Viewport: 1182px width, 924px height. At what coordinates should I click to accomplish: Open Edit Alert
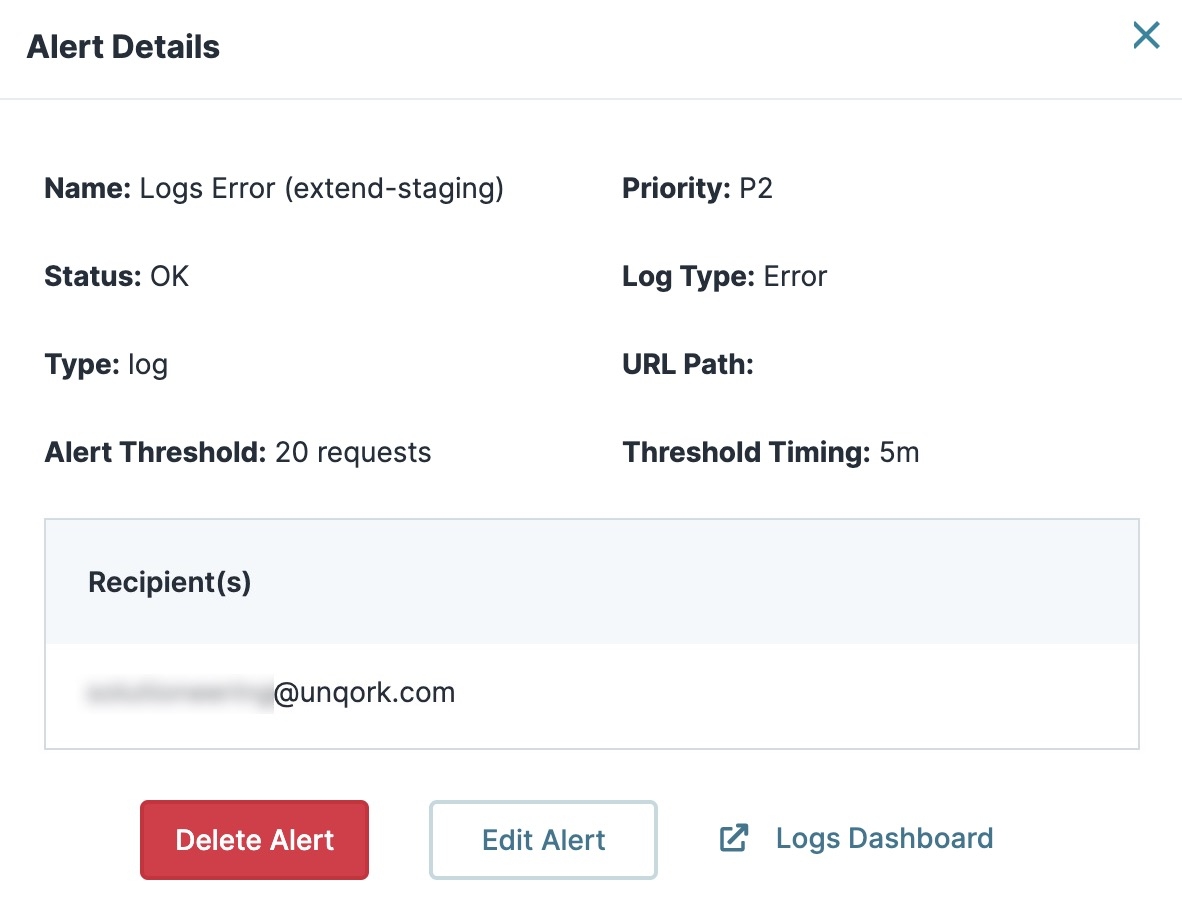[543, 840]
